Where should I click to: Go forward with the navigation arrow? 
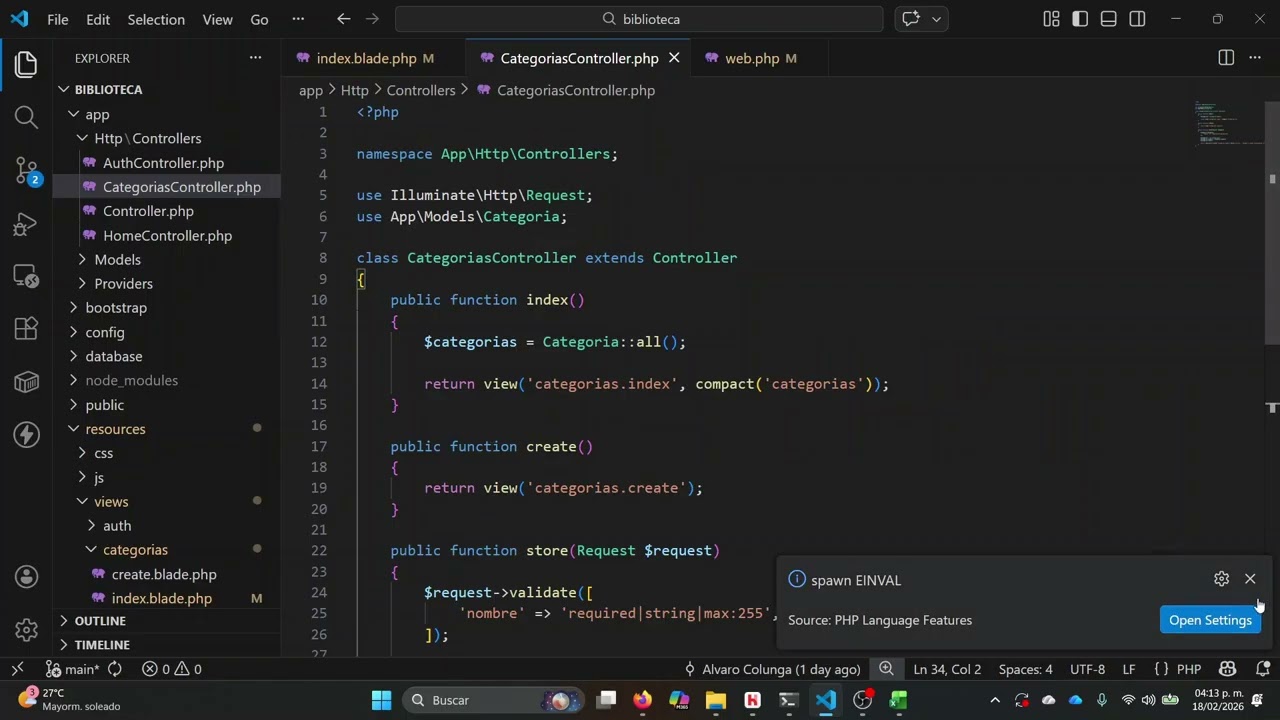[x=372, y=19]
